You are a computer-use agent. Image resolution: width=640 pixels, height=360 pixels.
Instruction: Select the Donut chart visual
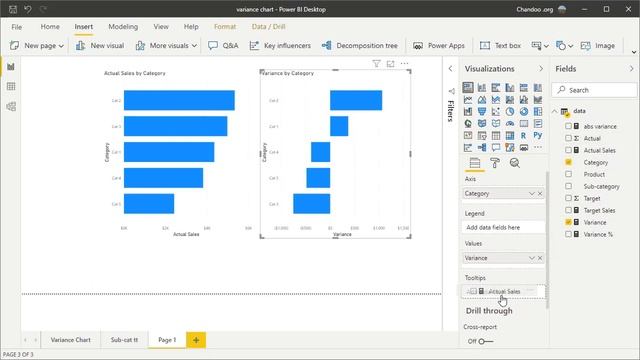(x=524, y=111)
